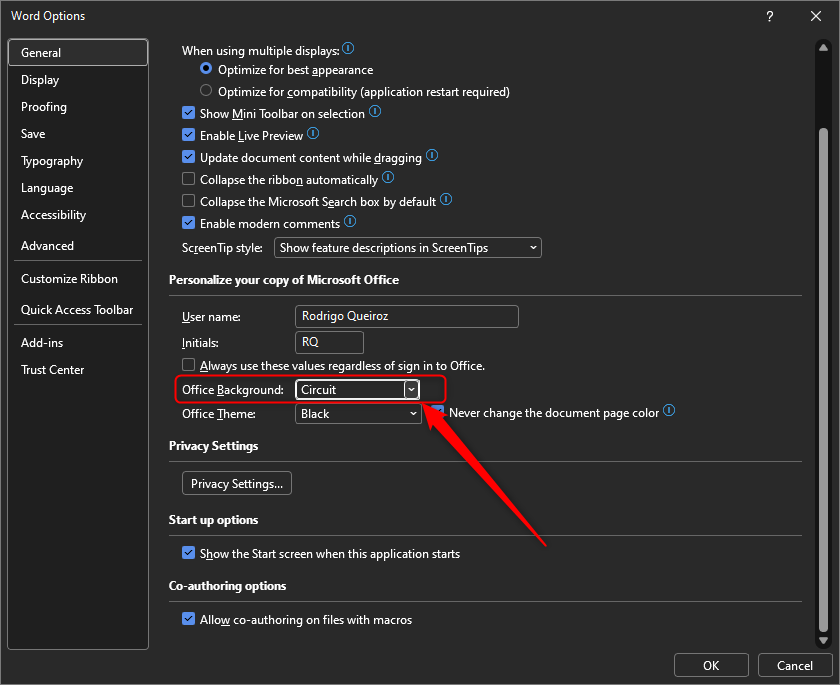Click info icon next to Enable Live Preview
Viewport: 840px width, 685px height.
(x=313, y=133)
